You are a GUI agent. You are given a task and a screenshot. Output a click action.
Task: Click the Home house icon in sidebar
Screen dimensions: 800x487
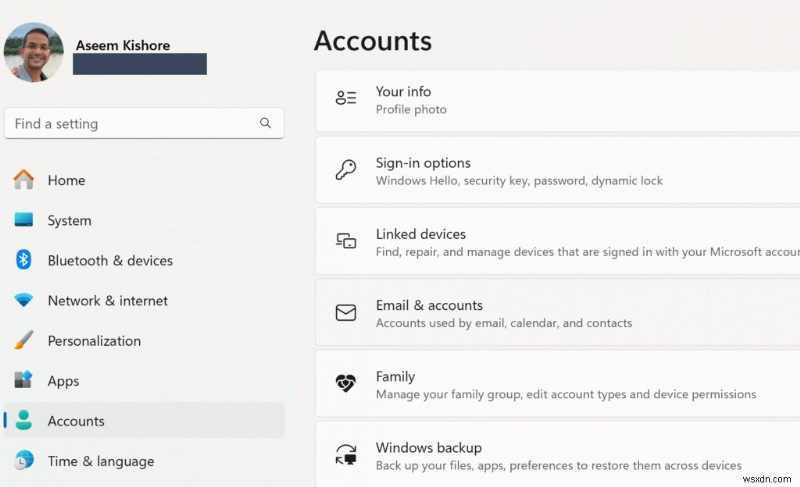tap(23, 180)
